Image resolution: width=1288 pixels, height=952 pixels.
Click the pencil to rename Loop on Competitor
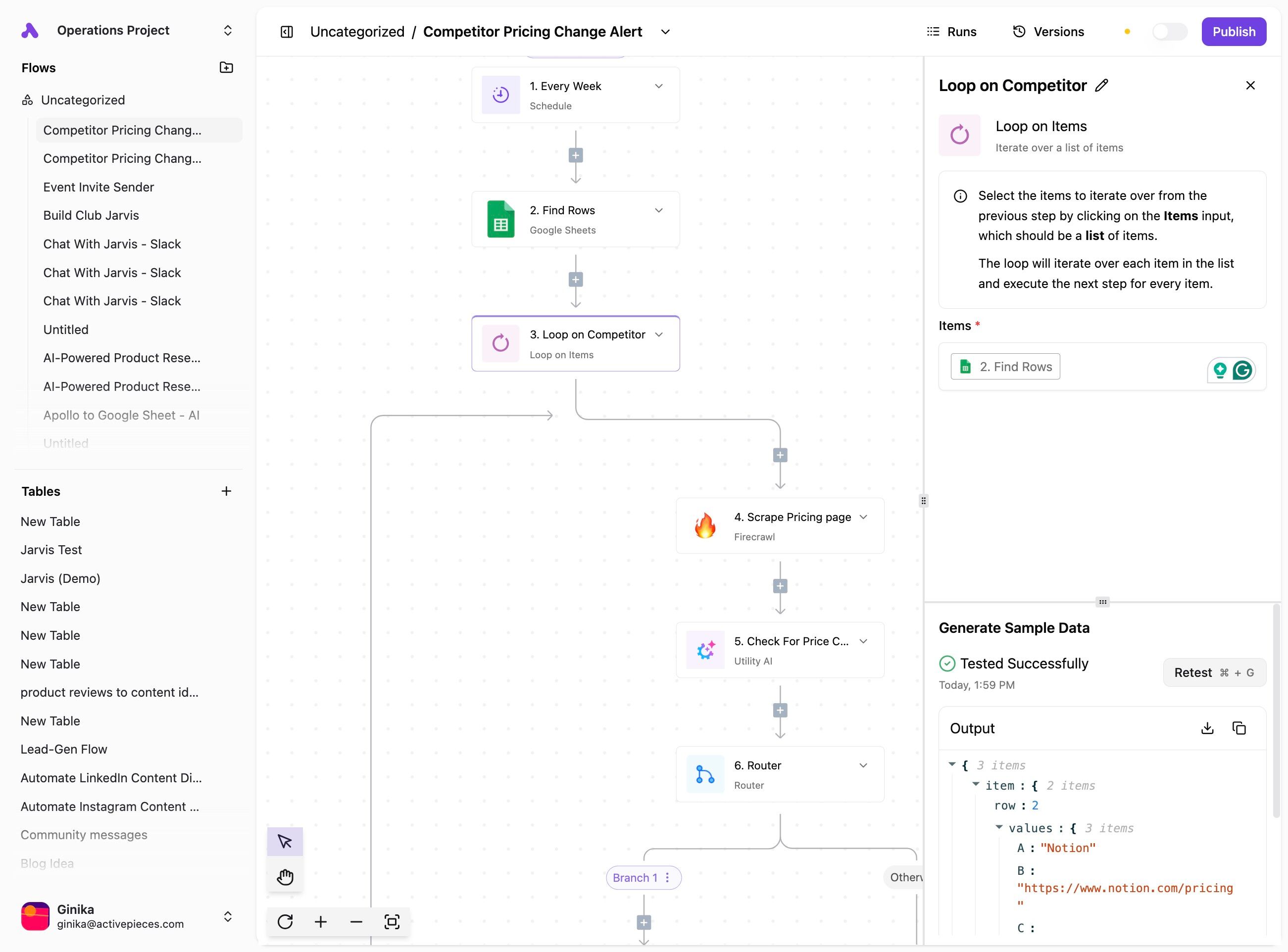tap(1102, 85)
